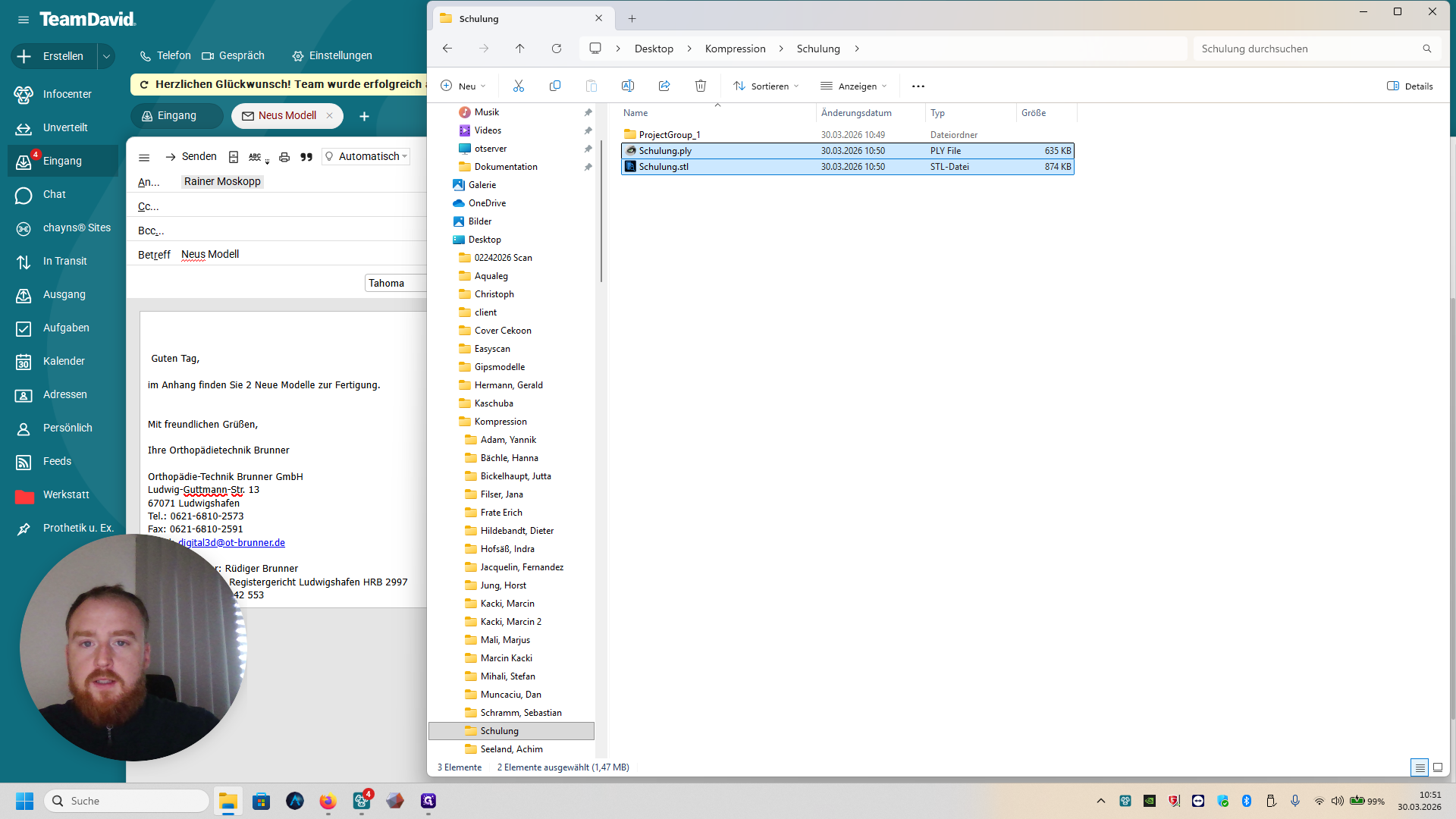Click the Explorer cut scissors icon

tap(519, 86)
